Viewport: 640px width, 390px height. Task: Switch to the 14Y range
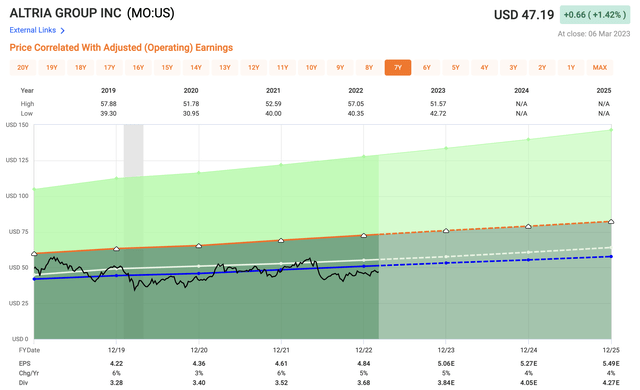click(x=196, y=67)
